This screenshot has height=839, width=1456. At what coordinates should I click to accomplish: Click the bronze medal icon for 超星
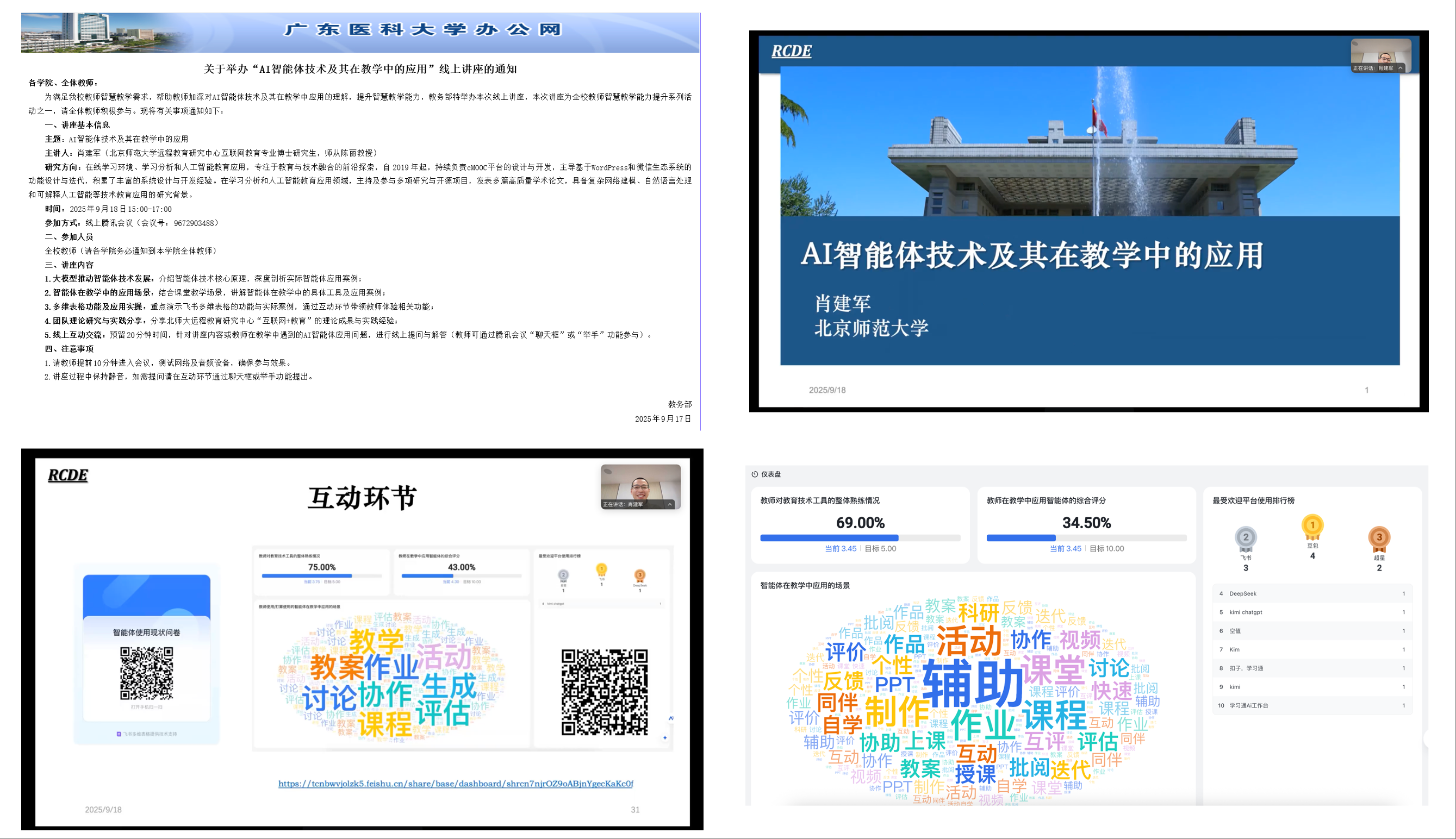[x=1379, y=536]
